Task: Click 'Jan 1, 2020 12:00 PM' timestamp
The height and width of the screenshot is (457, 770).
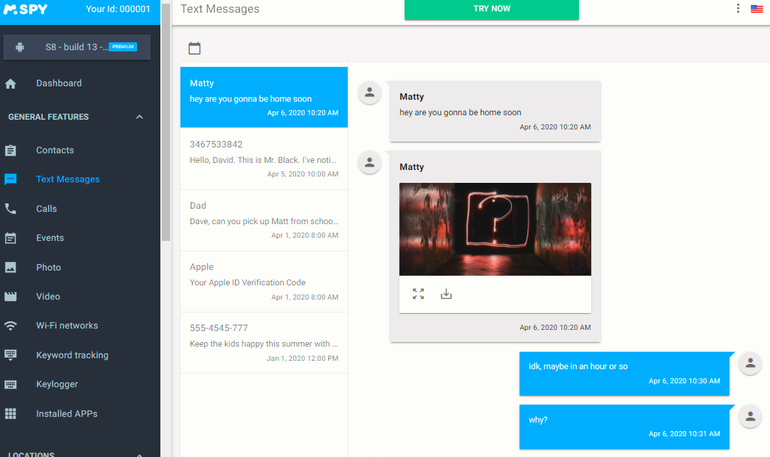Action: [302, 358]
